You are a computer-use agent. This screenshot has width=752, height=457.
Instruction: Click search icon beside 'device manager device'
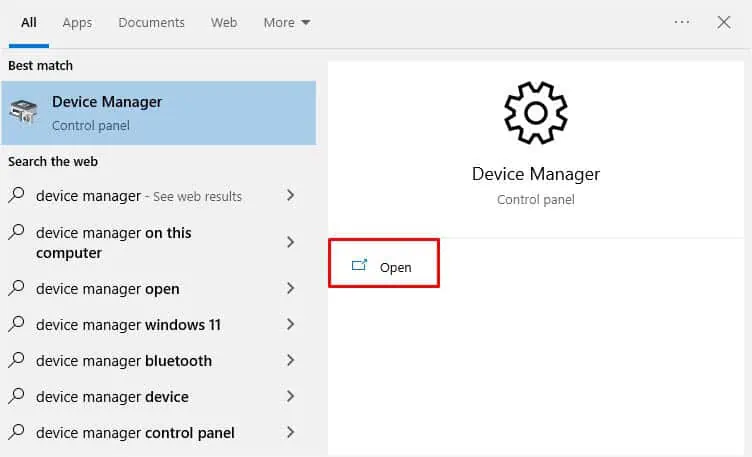coord(16,396)
